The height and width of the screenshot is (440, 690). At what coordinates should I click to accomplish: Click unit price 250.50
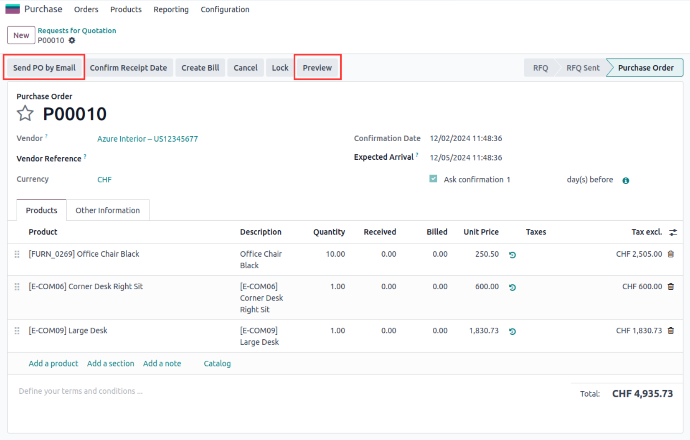click(487, 254)
